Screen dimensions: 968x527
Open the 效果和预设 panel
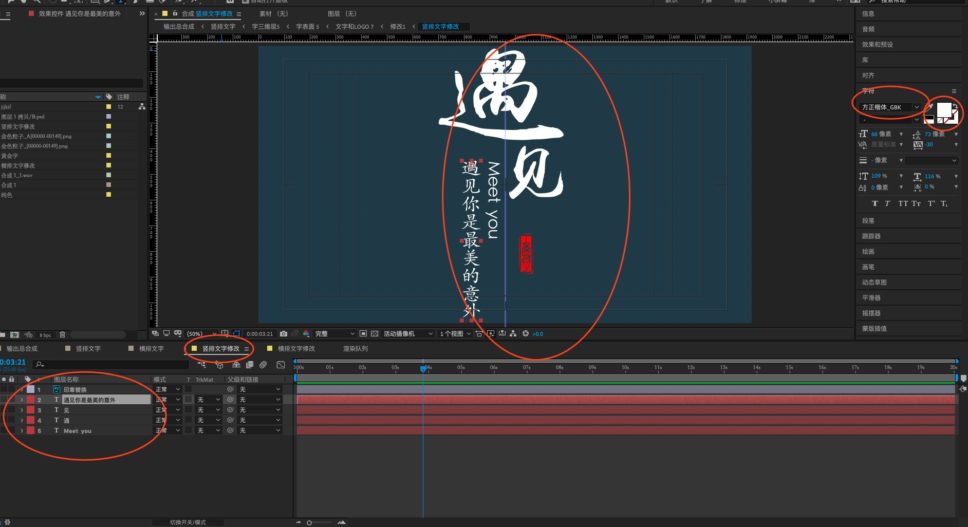click(x=877, y=44)
